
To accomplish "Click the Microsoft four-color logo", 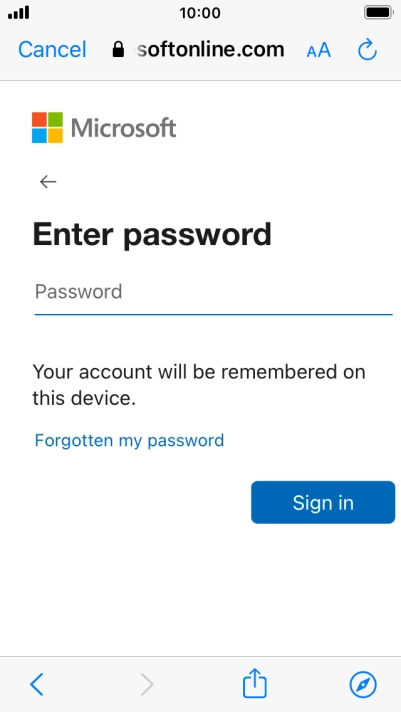I will pos(47,128).
